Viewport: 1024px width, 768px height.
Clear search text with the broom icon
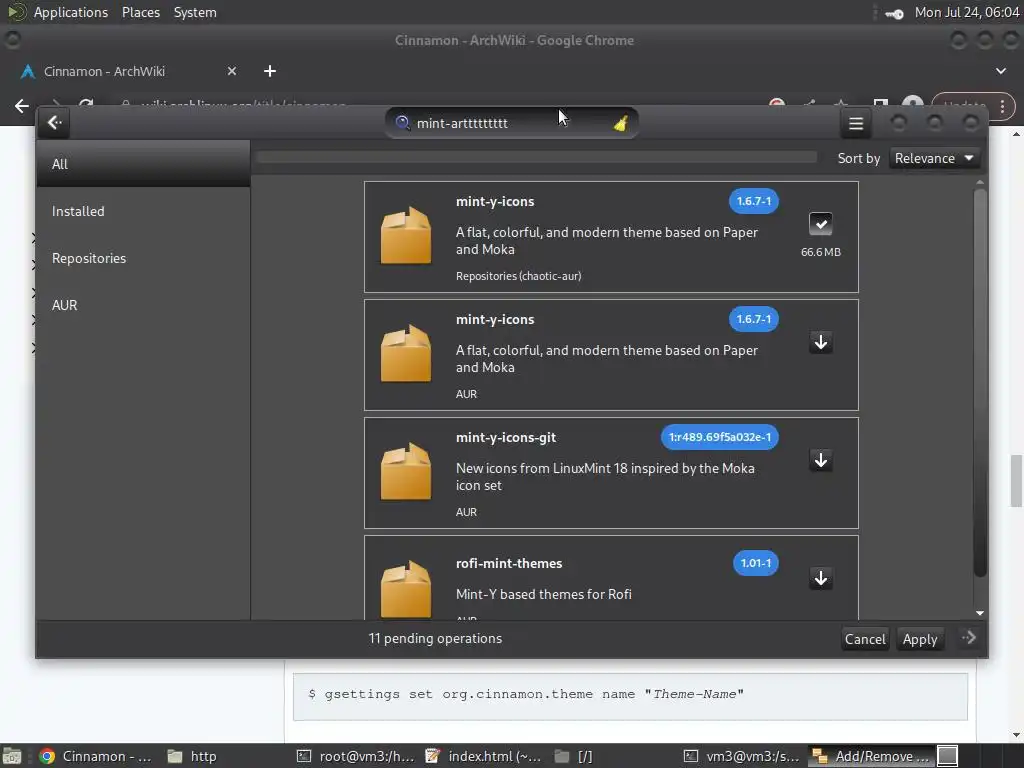click(620, 123)
